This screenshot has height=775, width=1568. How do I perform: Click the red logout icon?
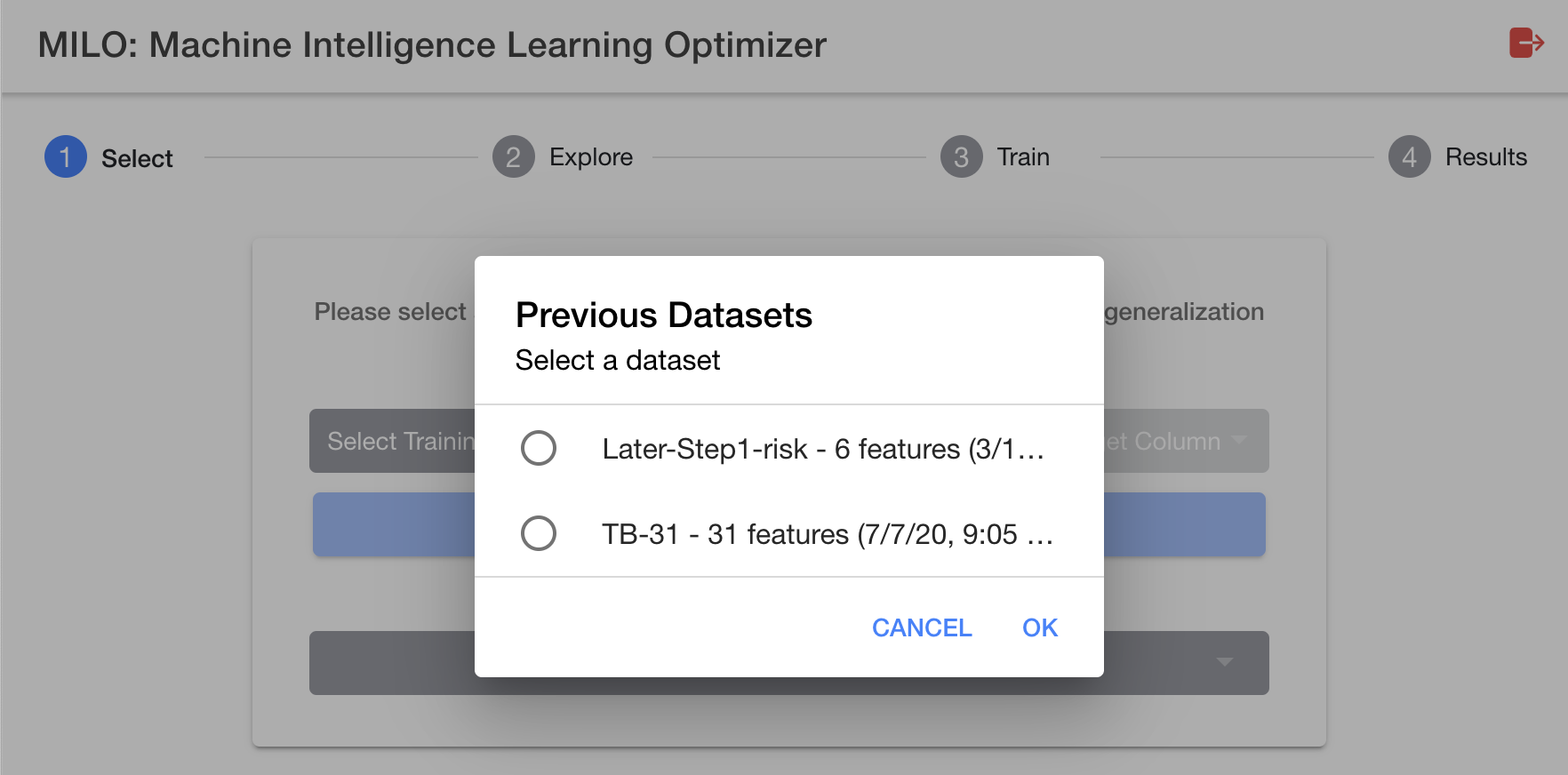(1526, 43)
